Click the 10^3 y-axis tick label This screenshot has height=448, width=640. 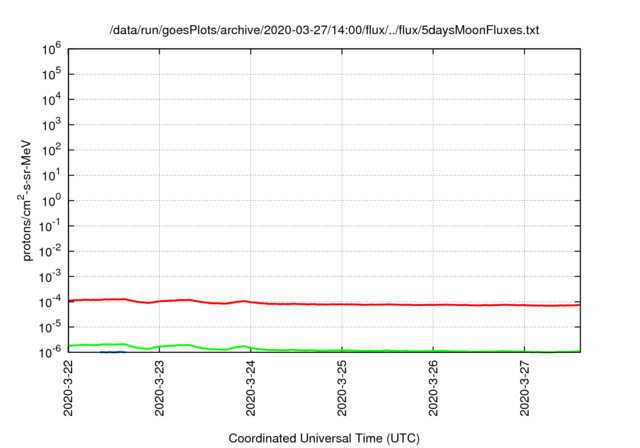pos(51,125)
